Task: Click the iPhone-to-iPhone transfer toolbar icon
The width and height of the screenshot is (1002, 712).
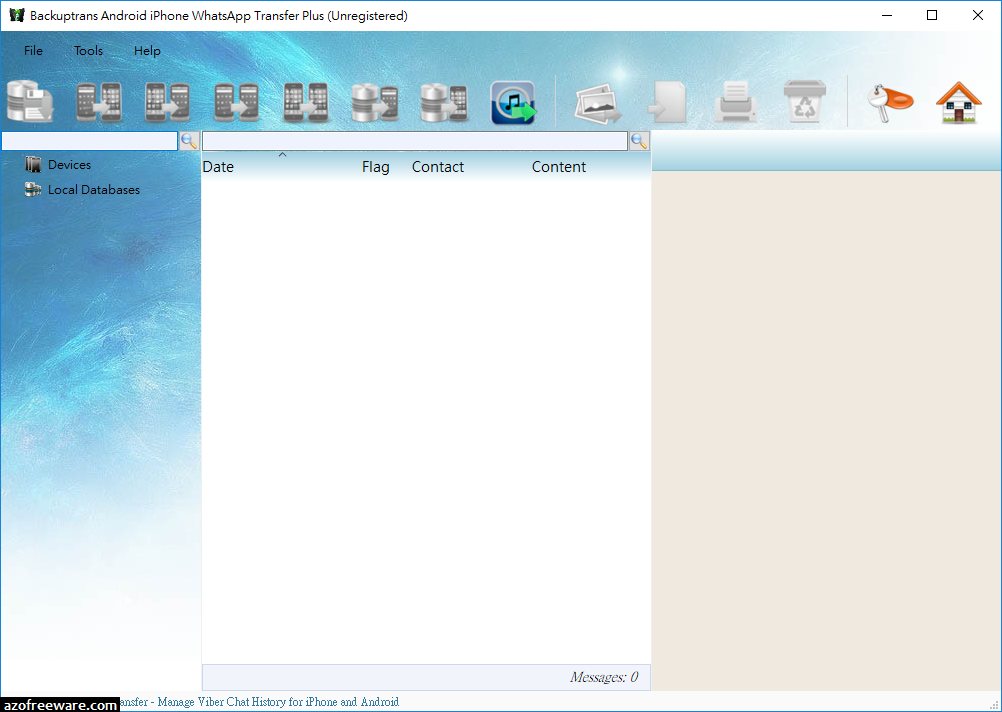Action: point(305,102)
